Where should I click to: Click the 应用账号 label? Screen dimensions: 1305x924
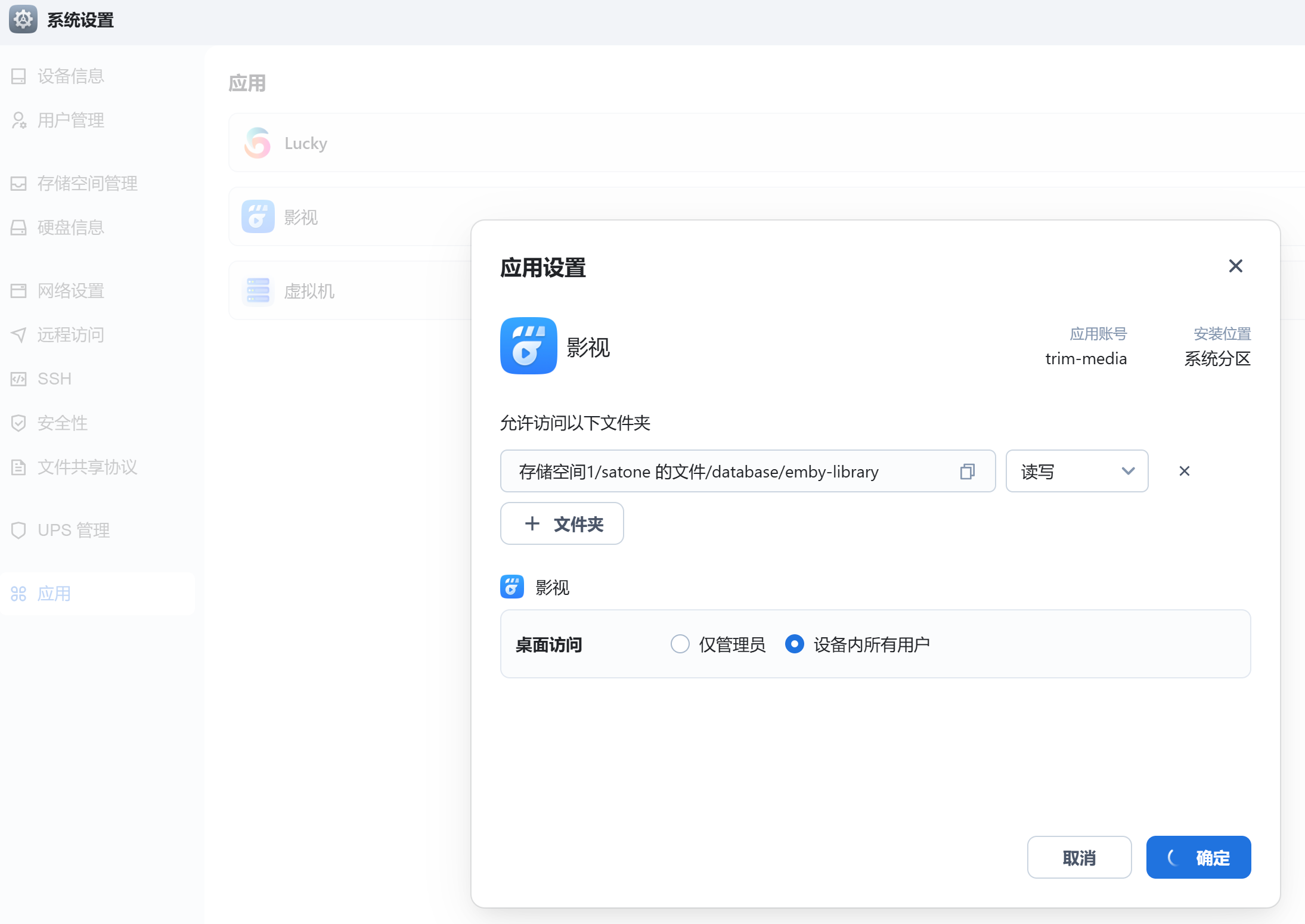(x=1098, y=334)
